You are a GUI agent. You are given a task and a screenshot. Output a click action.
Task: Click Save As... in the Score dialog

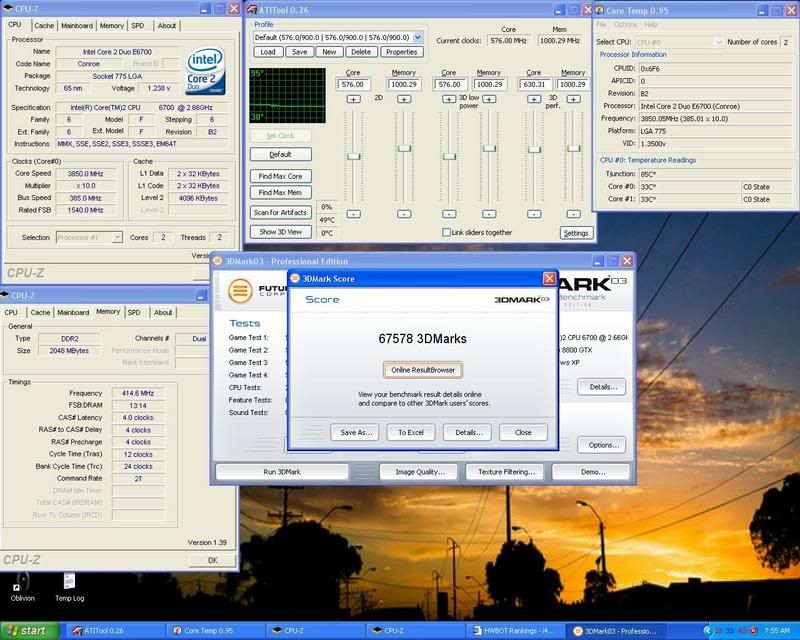point(355,432)
